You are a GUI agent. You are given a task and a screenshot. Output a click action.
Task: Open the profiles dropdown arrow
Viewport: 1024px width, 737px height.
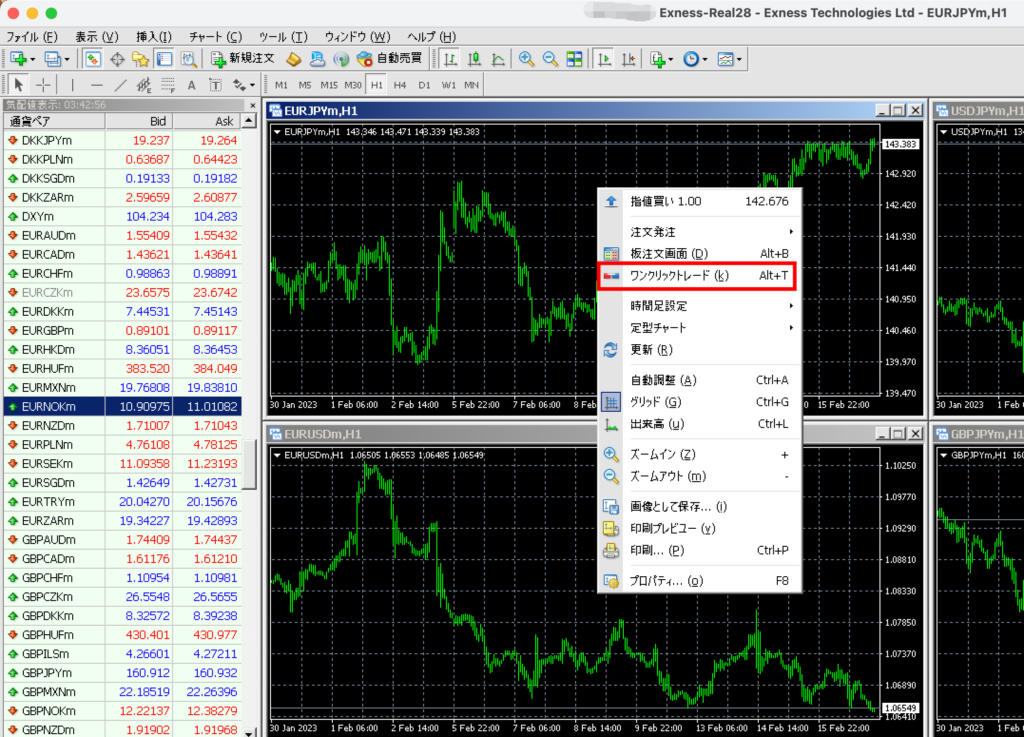[x=67, y=59]
